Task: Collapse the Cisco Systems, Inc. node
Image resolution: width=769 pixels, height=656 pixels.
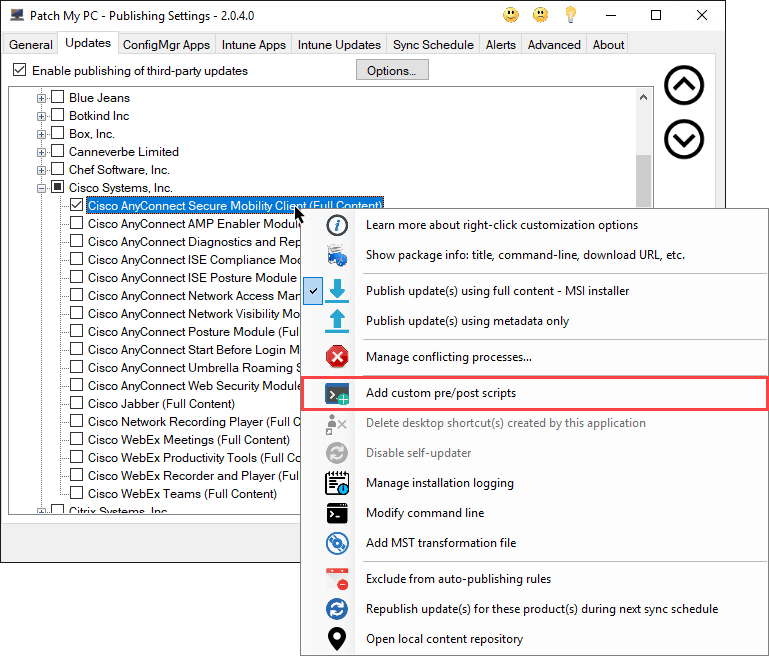Action: click(41, 188)
